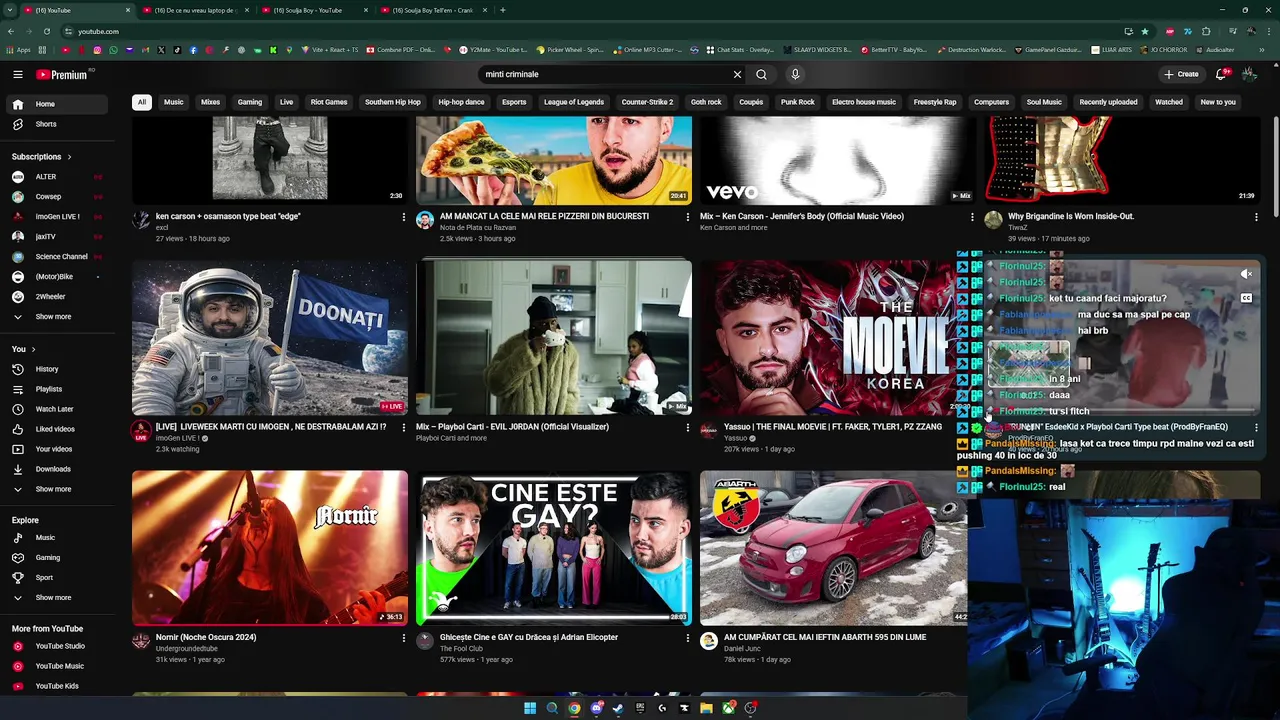Open Watch Later list
Image resolution: width=1280 pixels, height=720 pixels.
click(58, 409)
